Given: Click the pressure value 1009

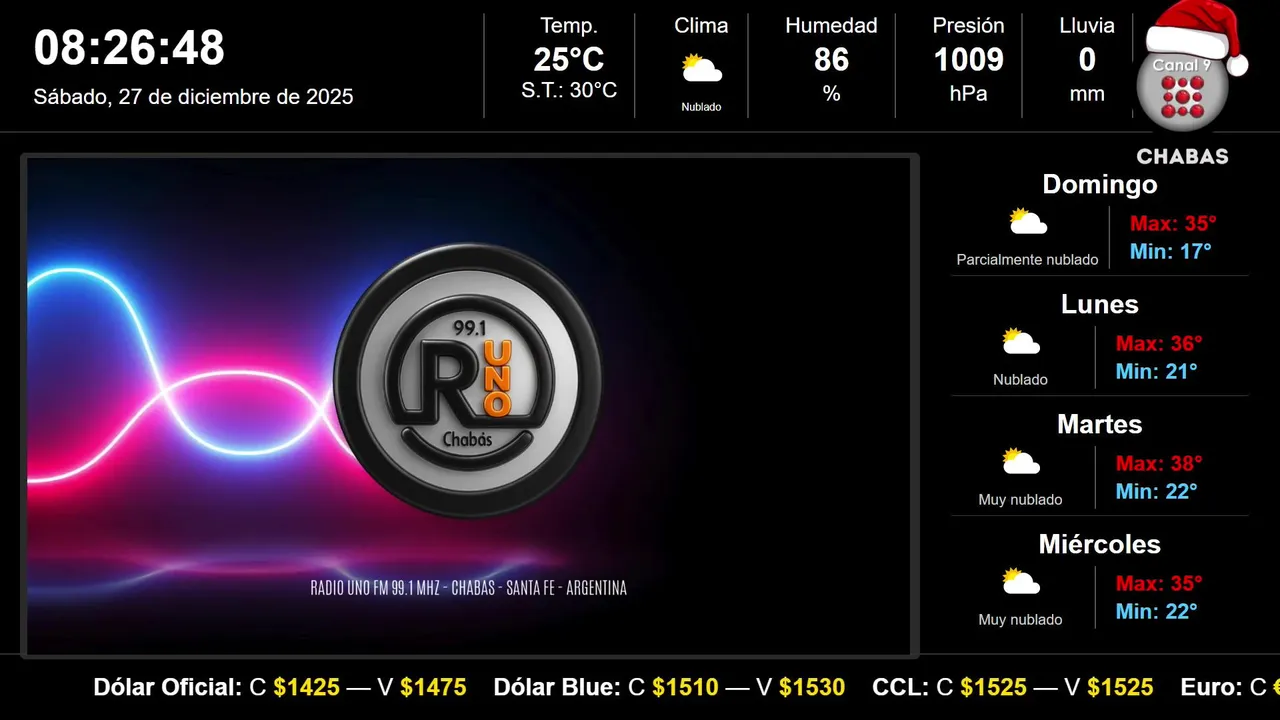Looking at the screenshot, I should click(968, 60).
